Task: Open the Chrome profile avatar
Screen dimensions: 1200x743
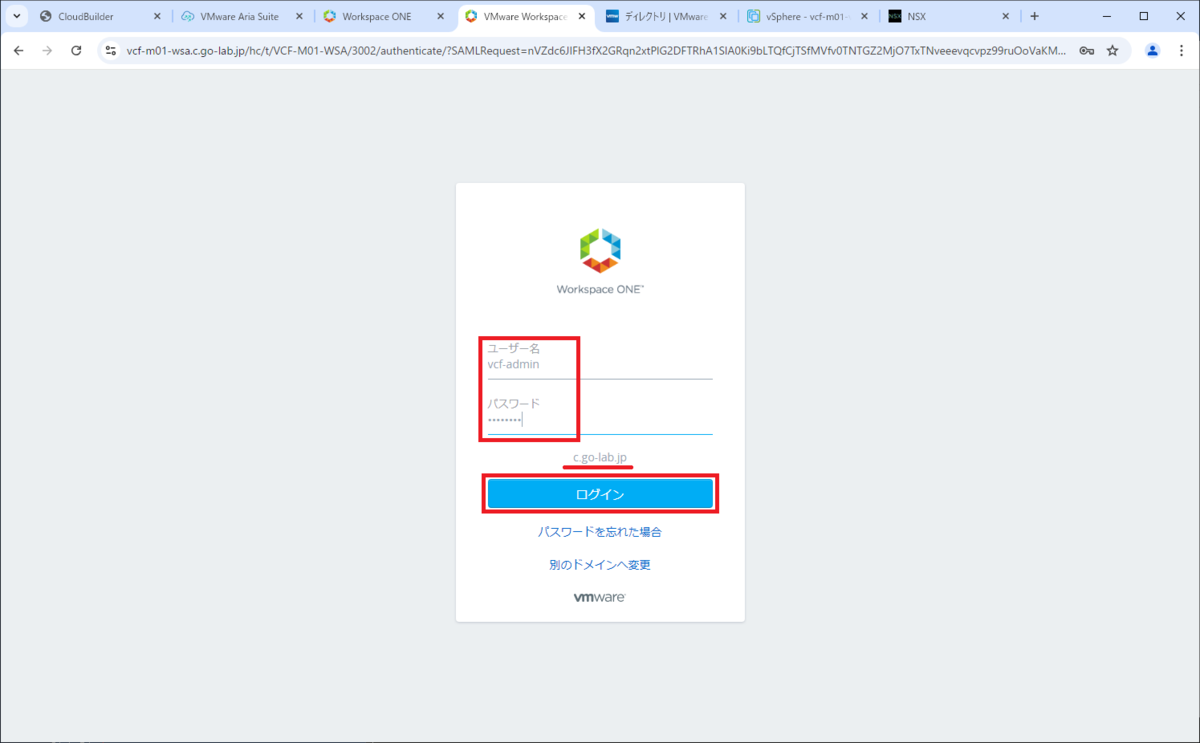Action: (x=1152, y=50)
